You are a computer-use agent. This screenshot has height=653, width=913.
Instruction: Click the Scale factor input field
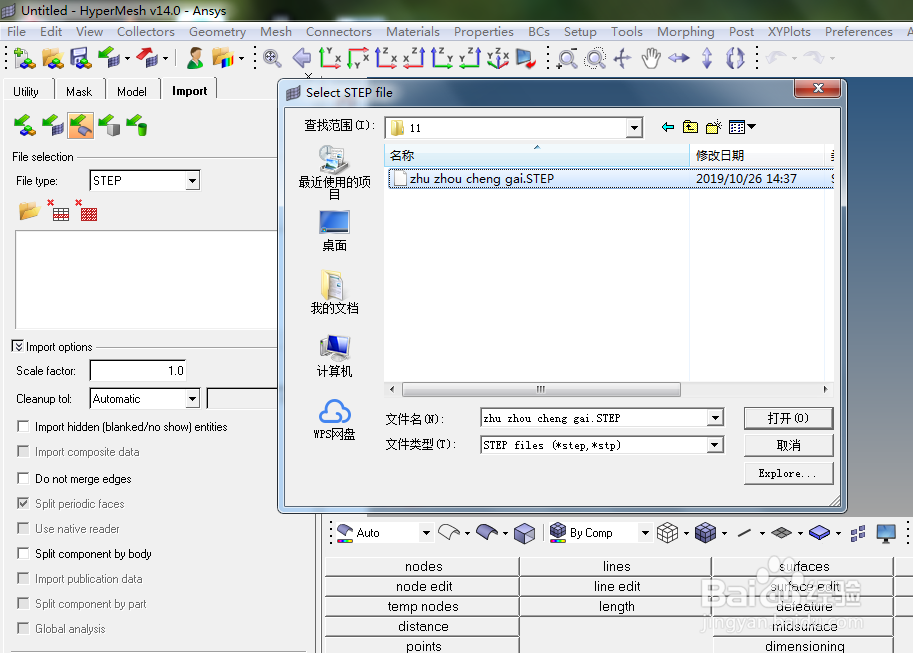pos(138,370)
